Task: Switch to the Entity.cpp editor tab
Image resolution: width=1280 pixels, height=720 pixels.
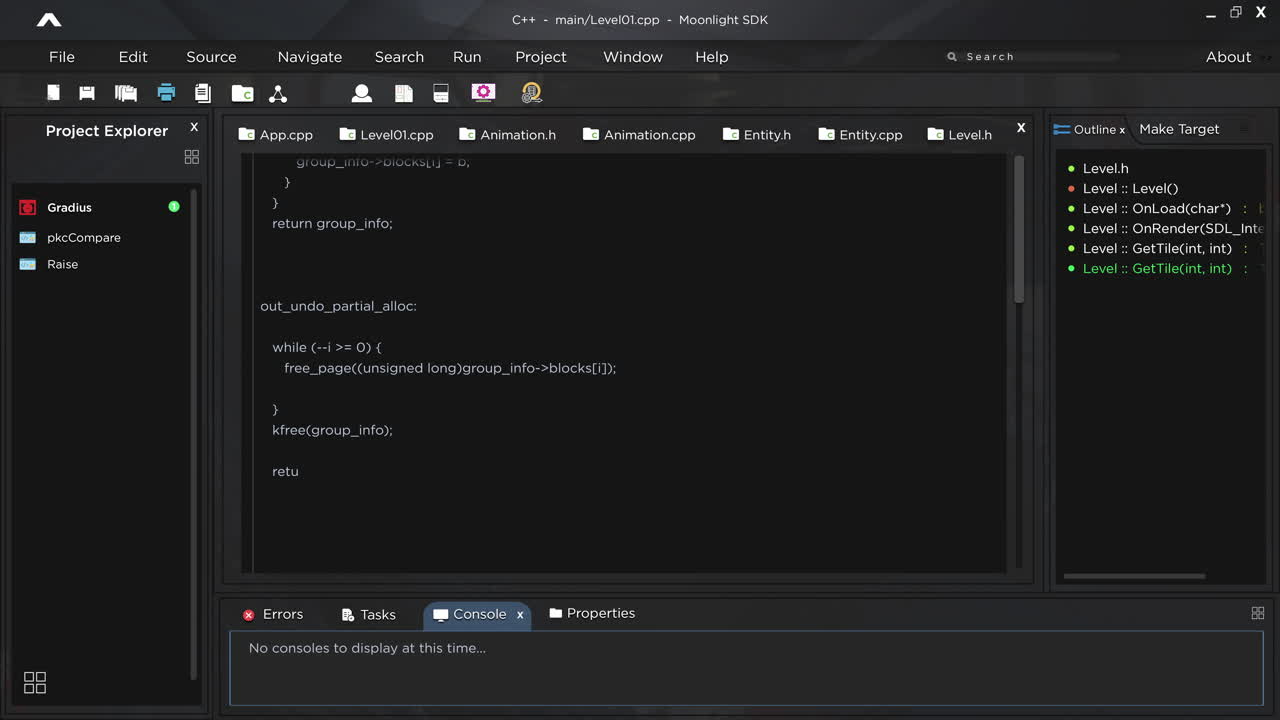Action: (x=871, y=134)
